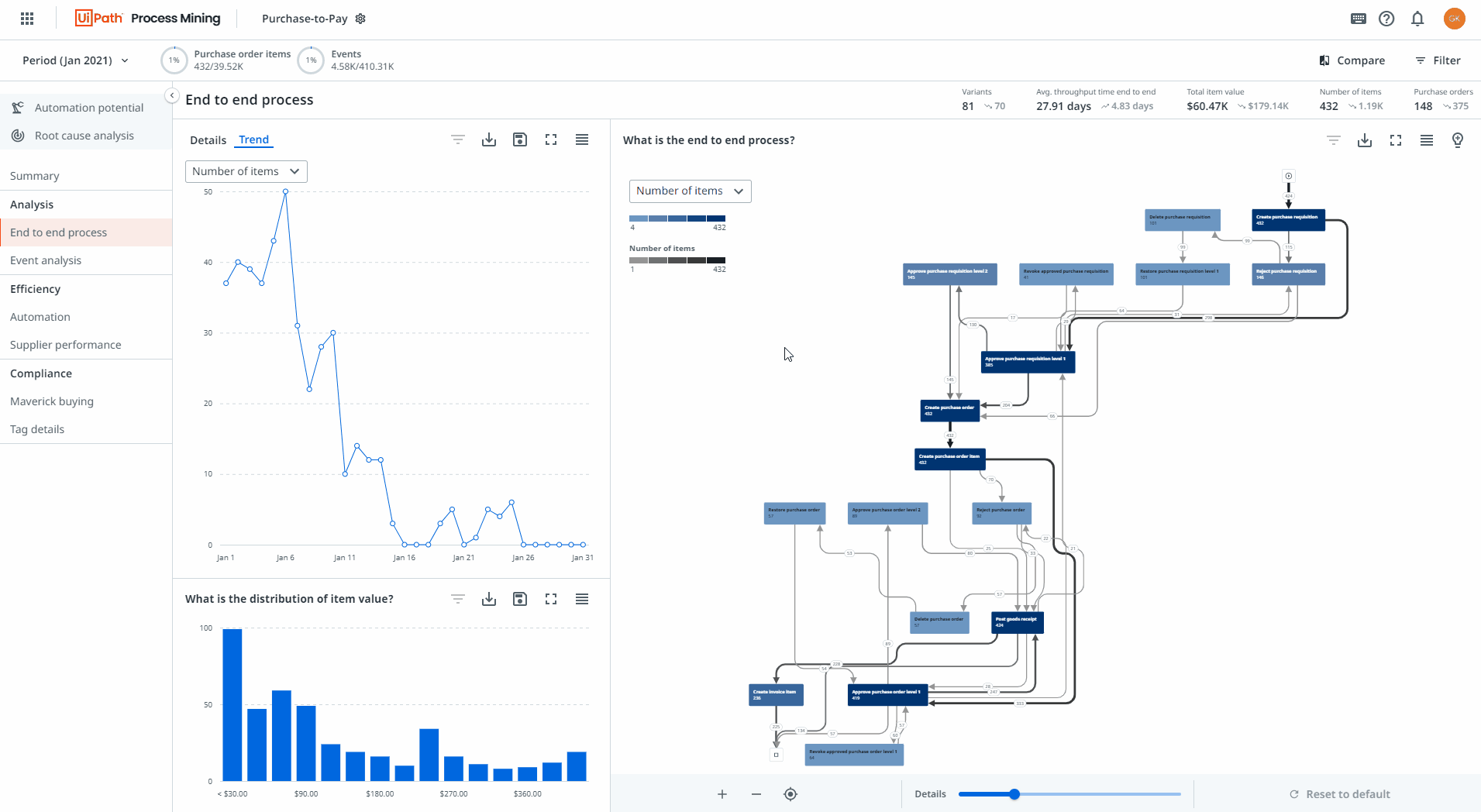
Task: Click the save icon on the item value chart
Action: pos(519,598)
